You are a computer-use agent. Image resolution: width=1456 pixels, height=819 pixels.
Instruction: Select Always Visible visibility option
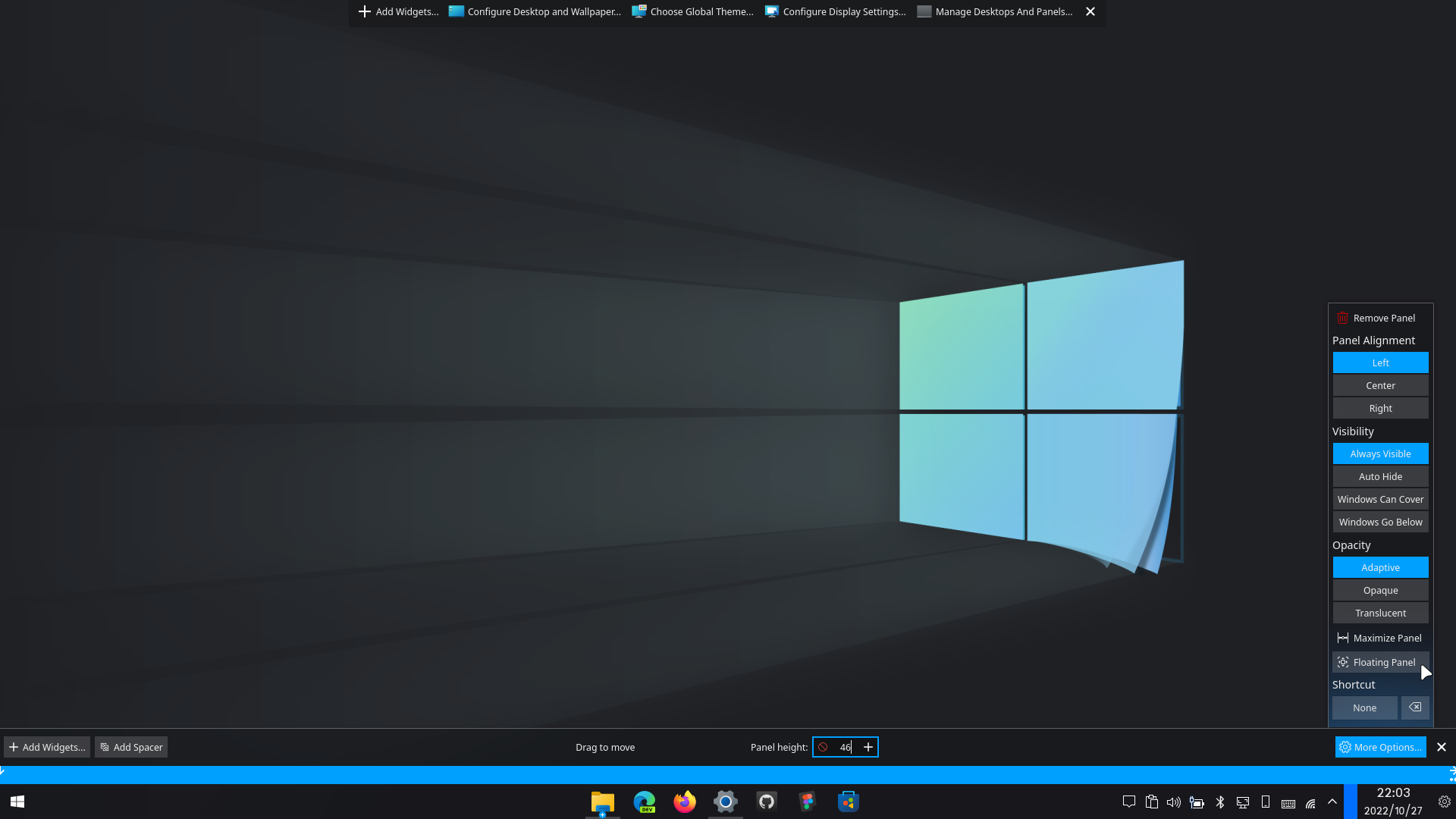click(x=1380, y=453)
